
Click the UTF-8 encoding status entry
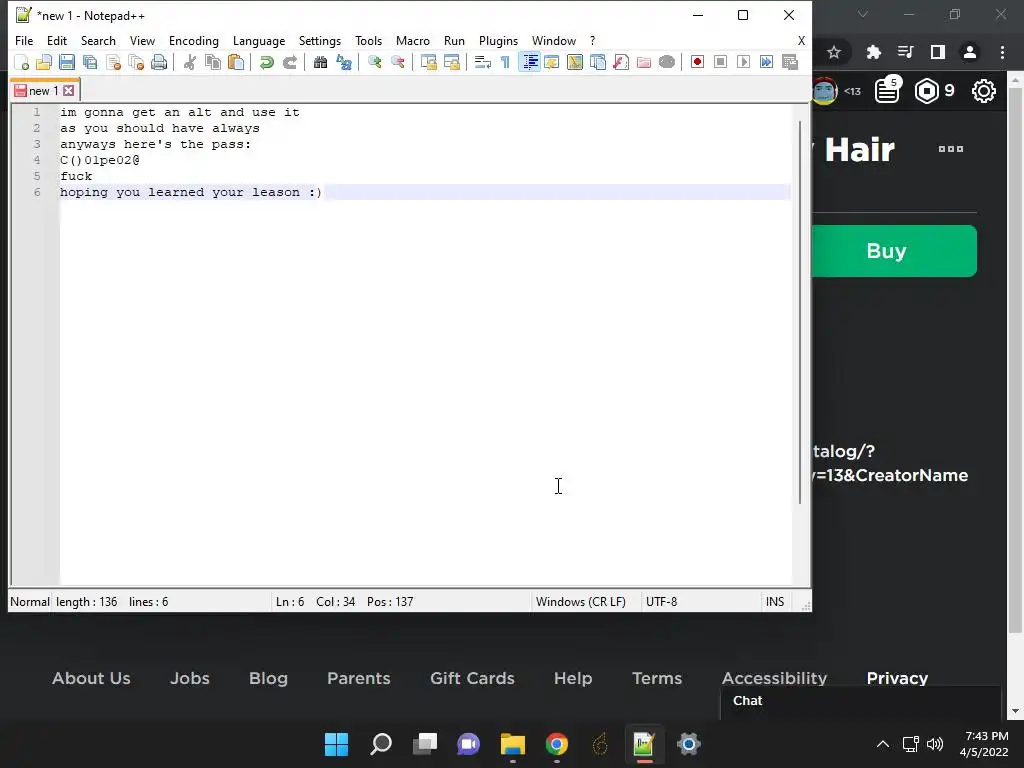point(662,601)
